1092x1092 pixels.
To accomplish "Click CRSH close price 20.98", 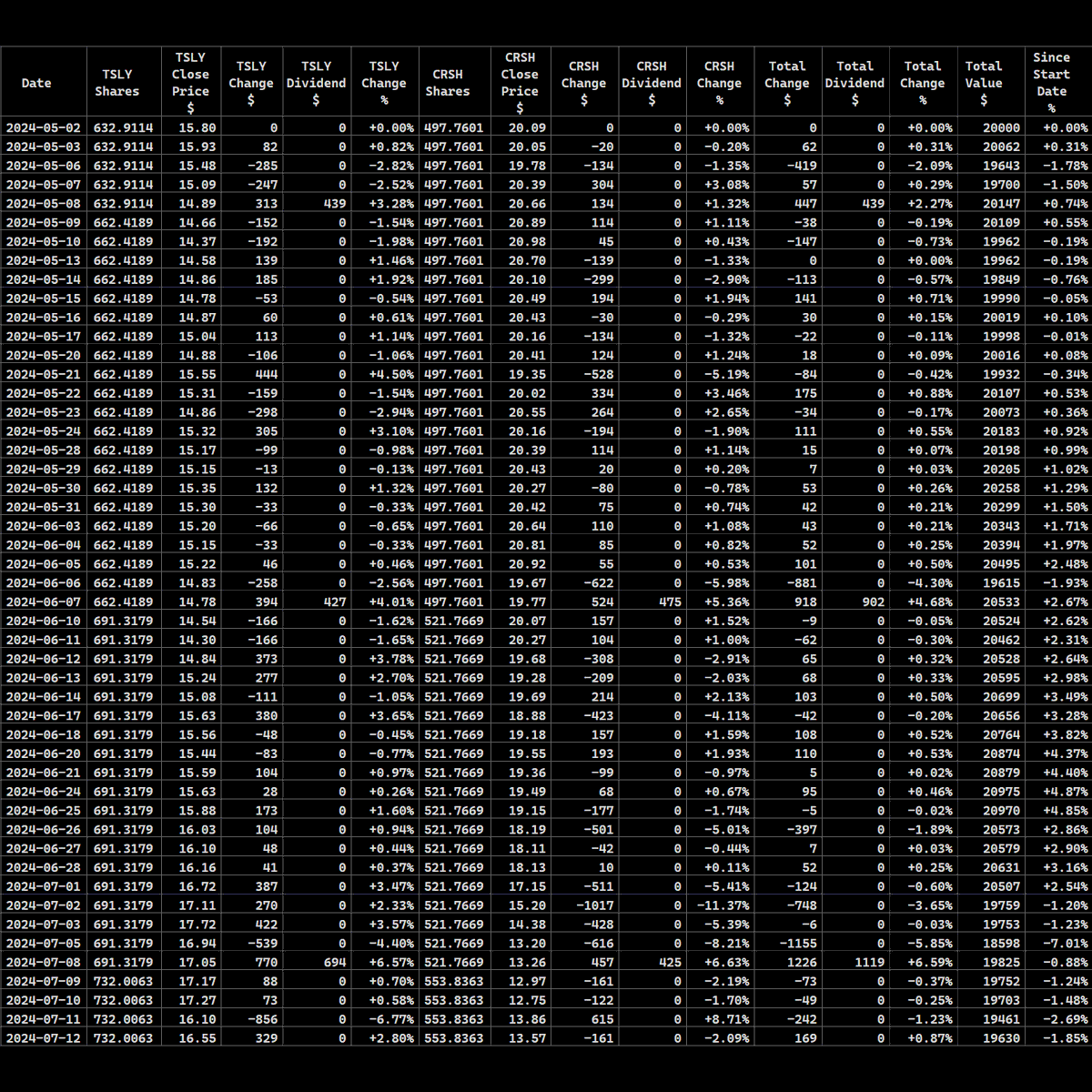I will tap(528, 242).
